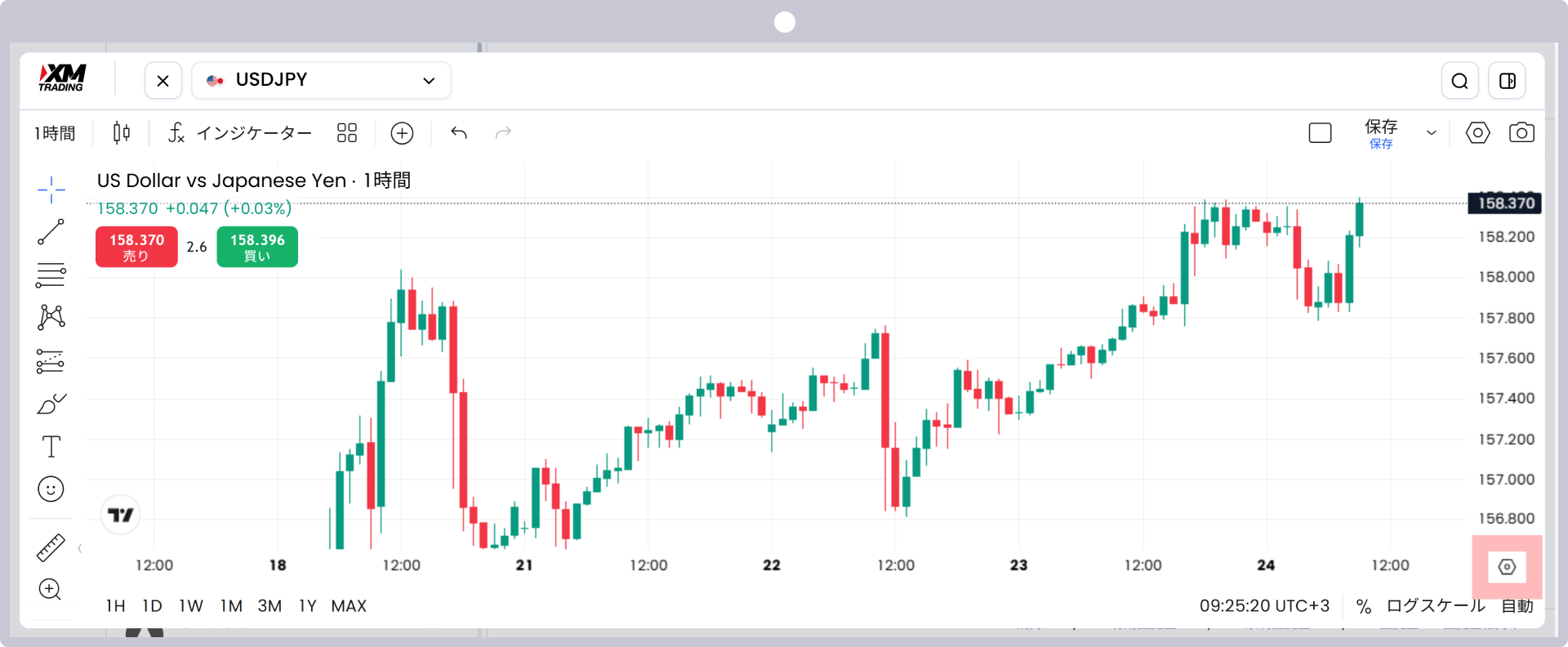
Task: Expand the 保存 save options chevron
Action: [1431, 133]
